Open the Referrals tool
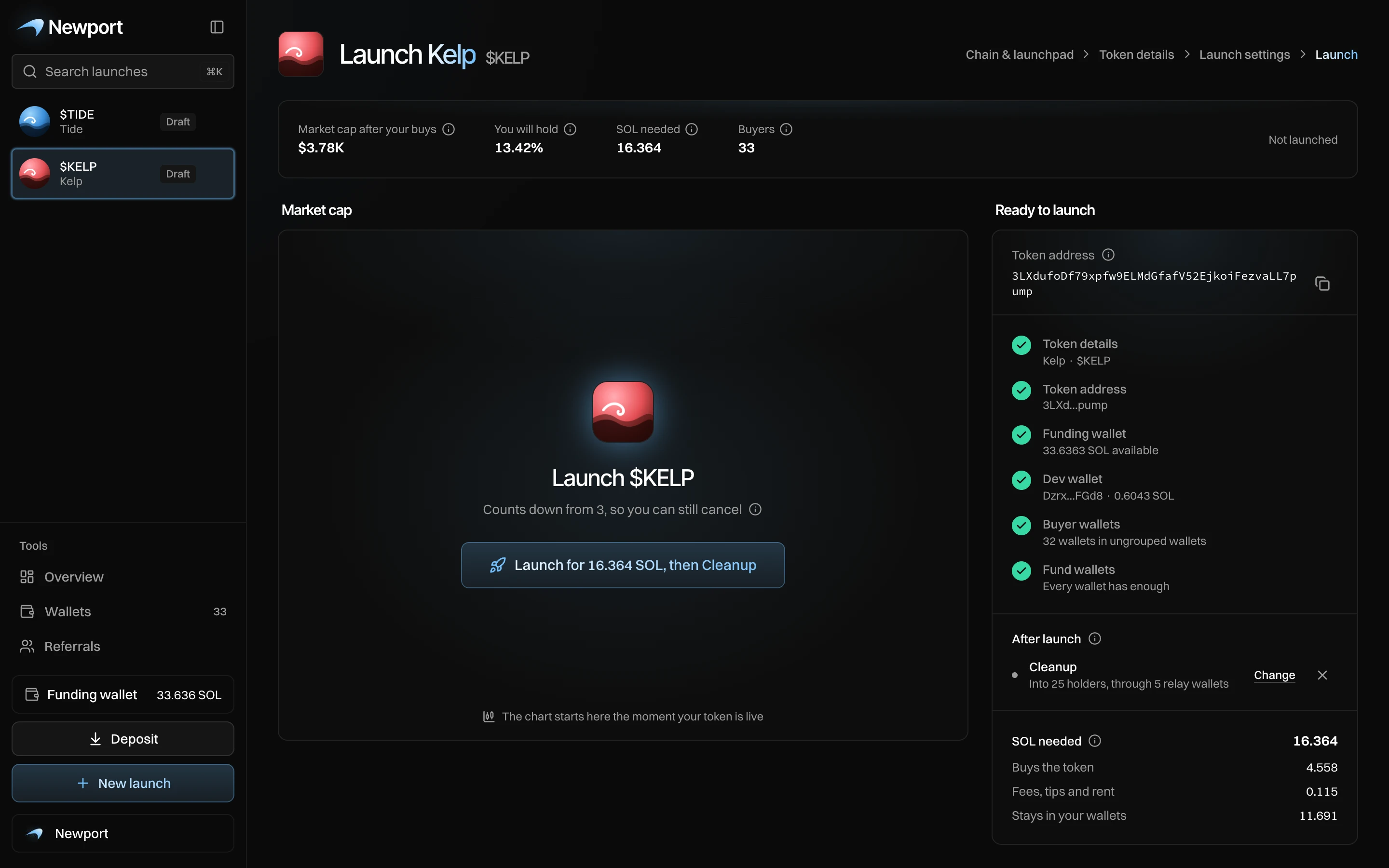 coord(123,646)
